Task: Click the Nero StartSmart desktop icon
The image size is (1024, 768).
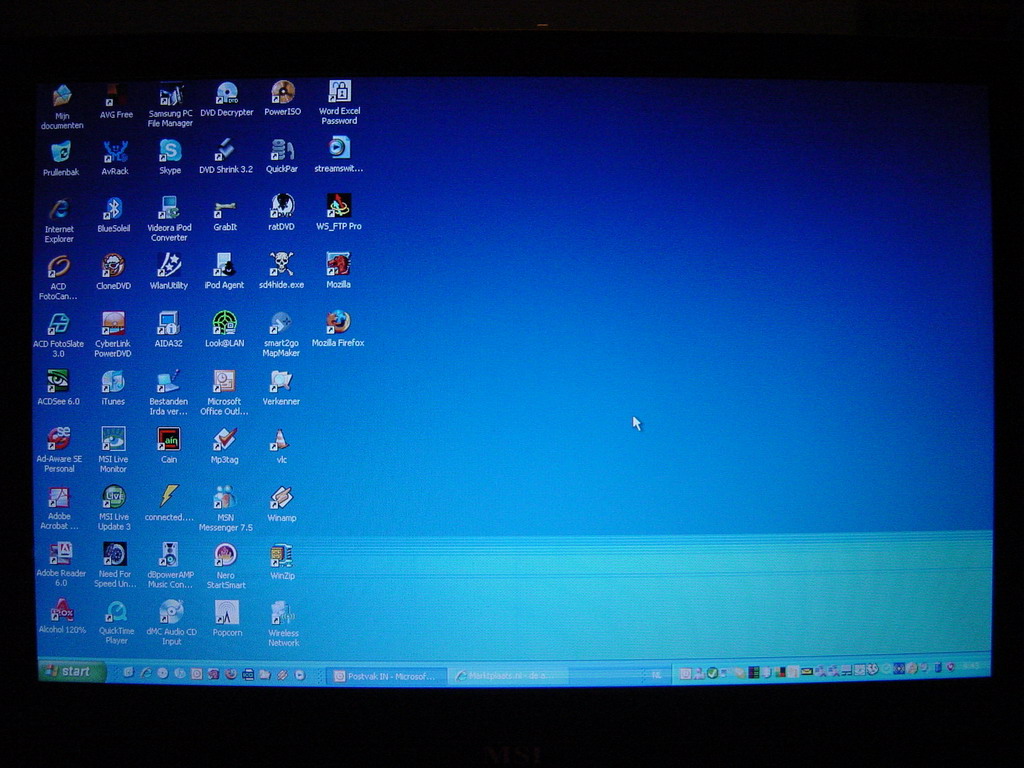Action: [226, 566]
